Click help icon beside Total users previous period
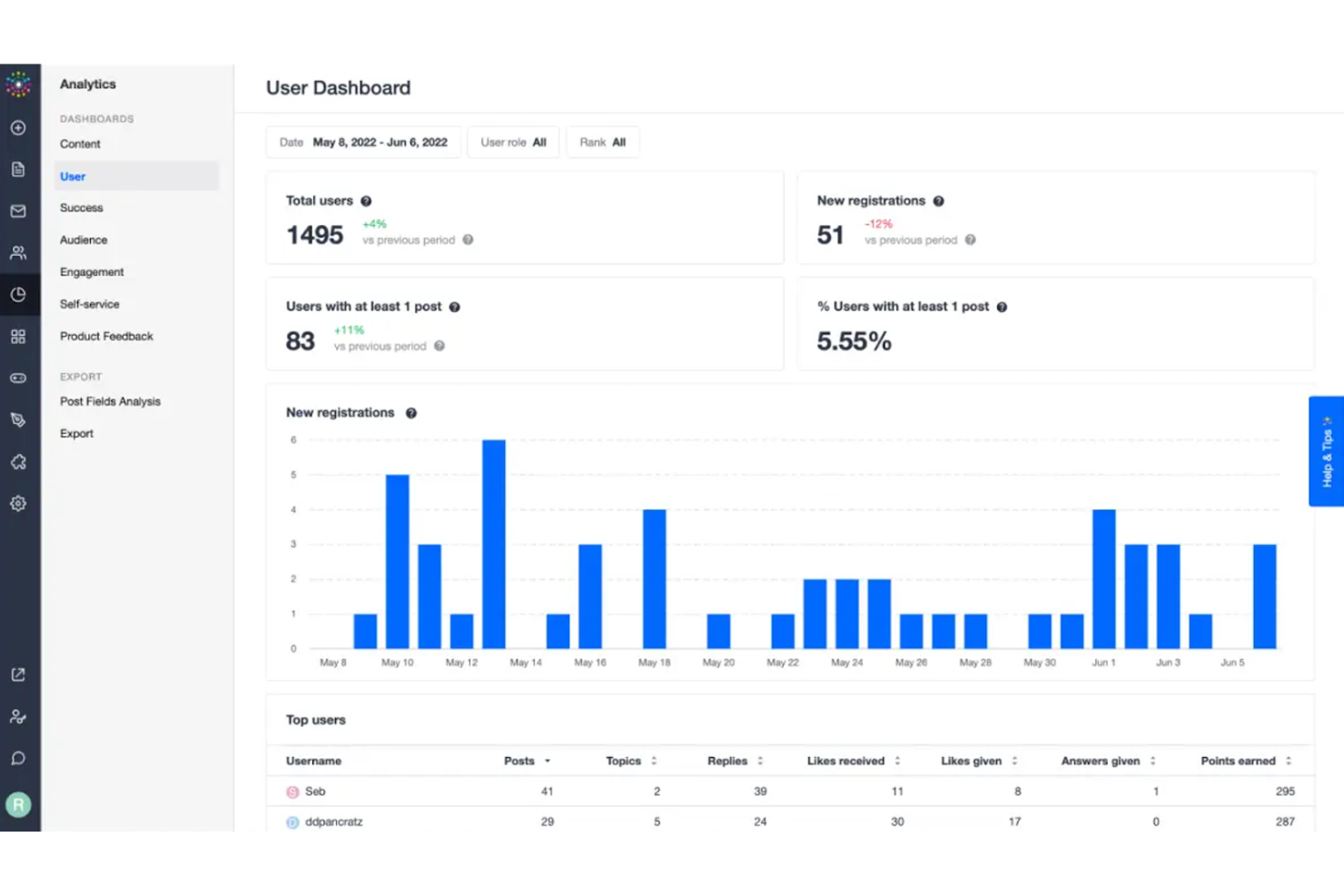This screenshot has height=896, width=1344. click(468, 241)
